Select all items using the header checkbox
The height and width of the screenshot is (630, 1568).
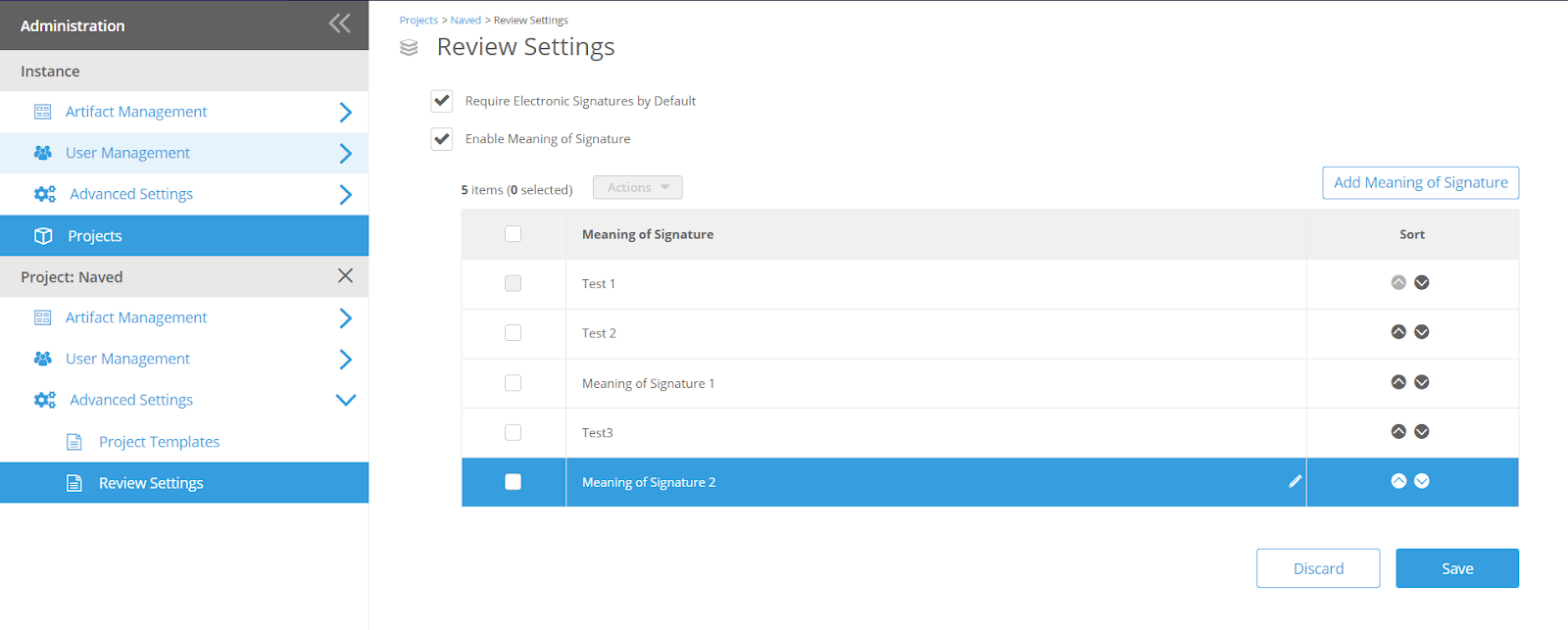point(513,233)
